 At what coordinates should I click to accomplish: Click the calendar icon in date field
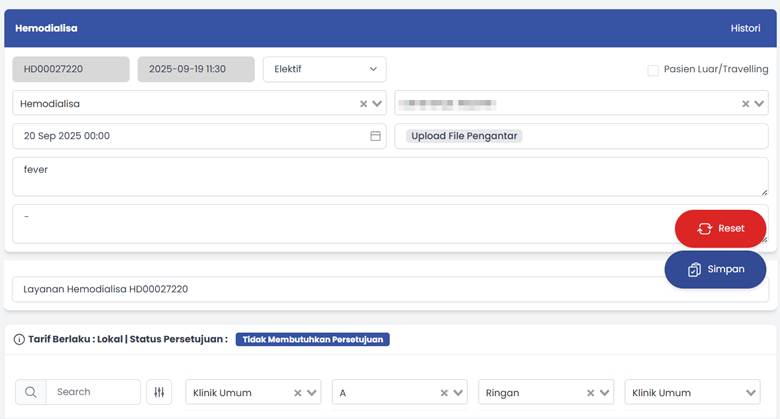click(x=375, y=136)
